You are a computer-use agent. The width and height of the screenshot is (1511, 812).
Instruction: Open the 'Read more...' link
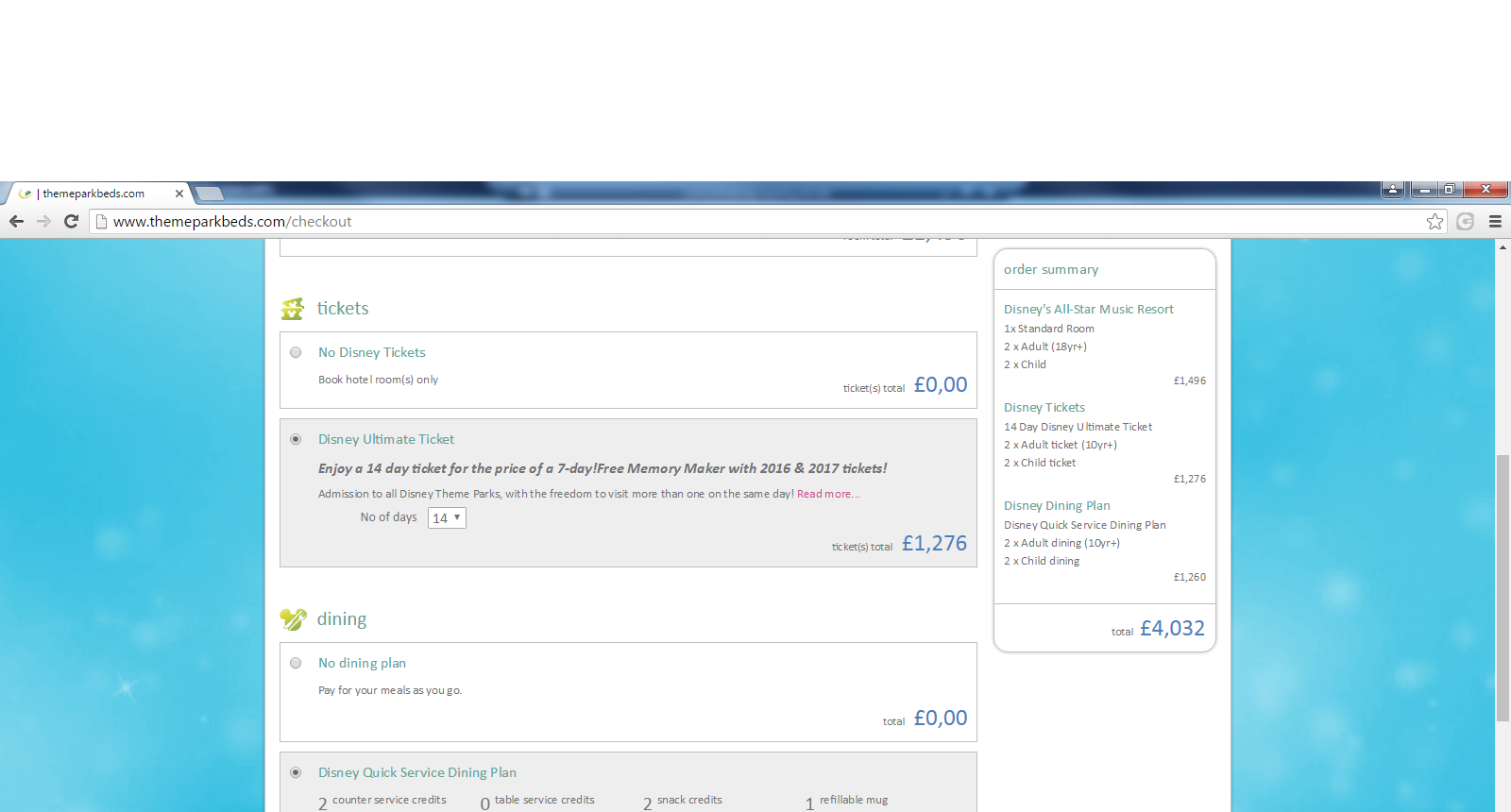click(x=828, y=494)
